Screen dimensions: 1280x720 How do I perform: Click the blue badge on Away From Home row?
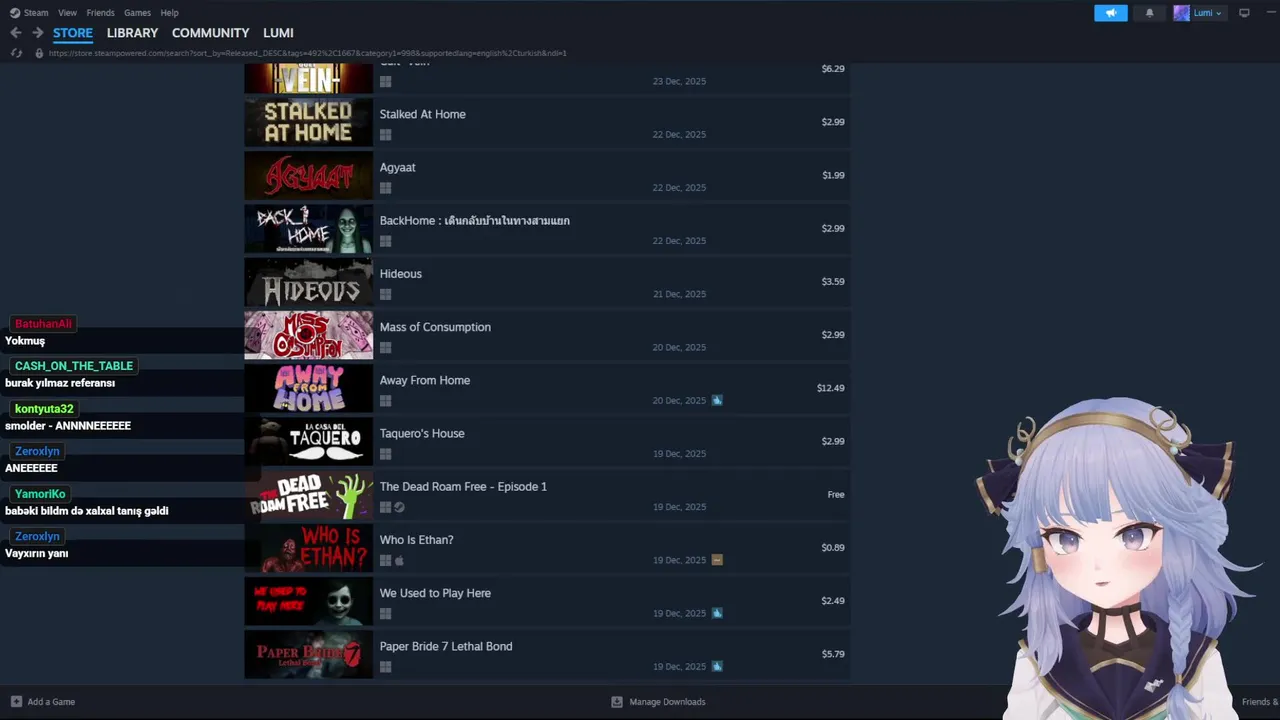tap(717, 400)
